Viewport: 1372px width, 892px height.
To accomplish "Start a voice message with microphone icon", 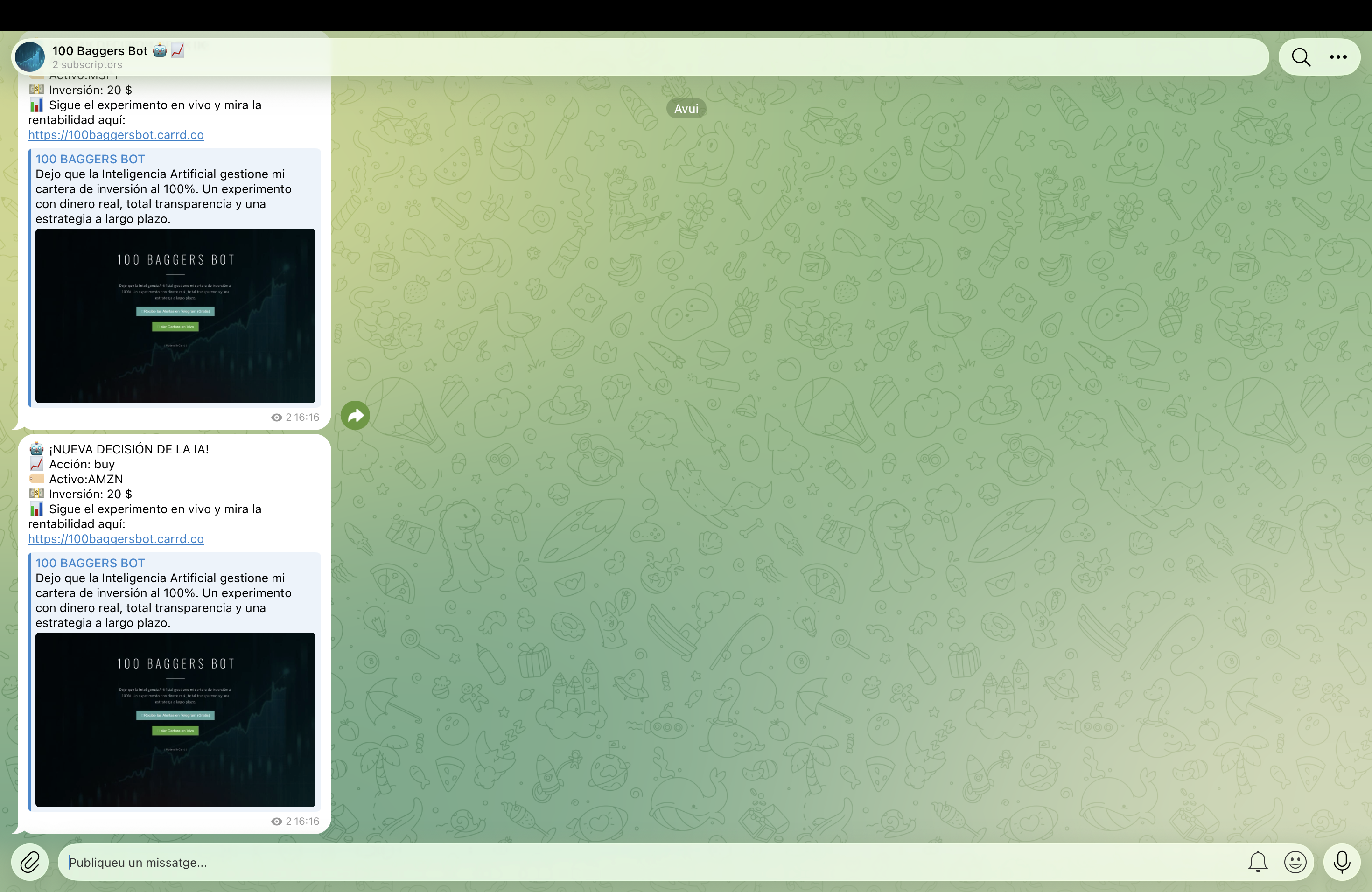I will click(1342, 862).
